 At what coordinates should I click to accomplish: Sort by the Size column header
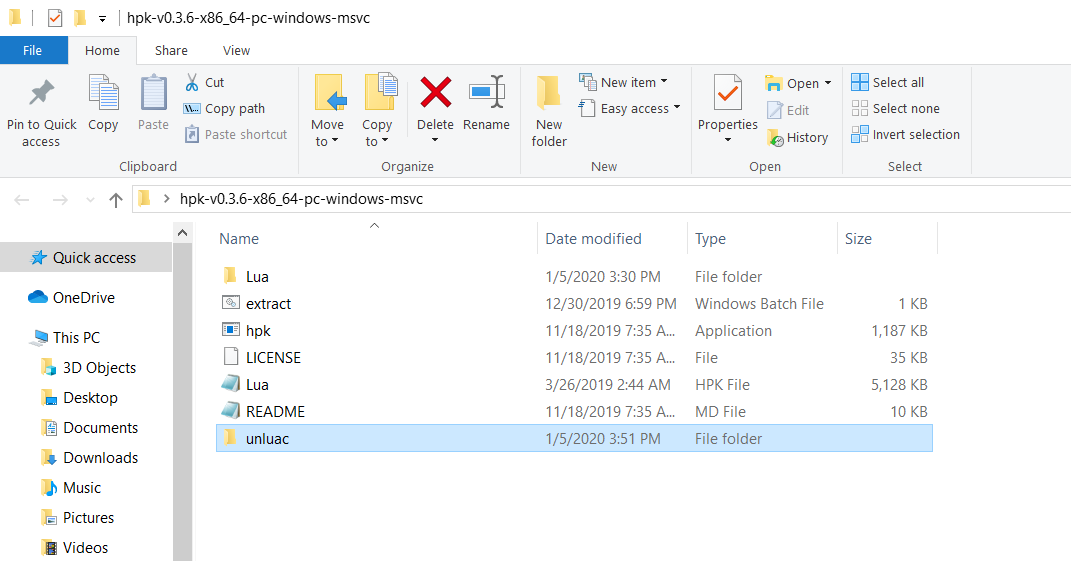coord(858,238)
